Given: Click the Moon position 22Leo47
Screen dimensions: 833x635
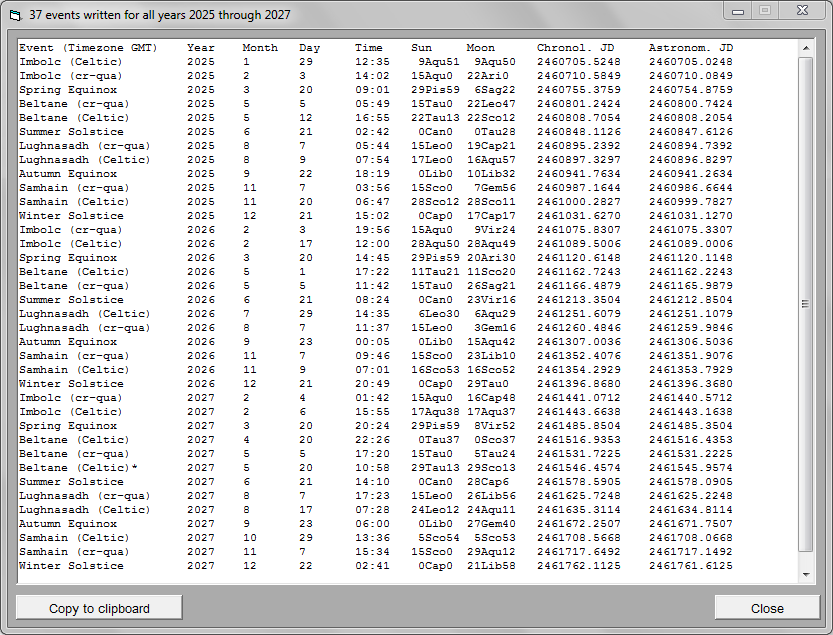Looking at the screenshot, I should point(491,104).
